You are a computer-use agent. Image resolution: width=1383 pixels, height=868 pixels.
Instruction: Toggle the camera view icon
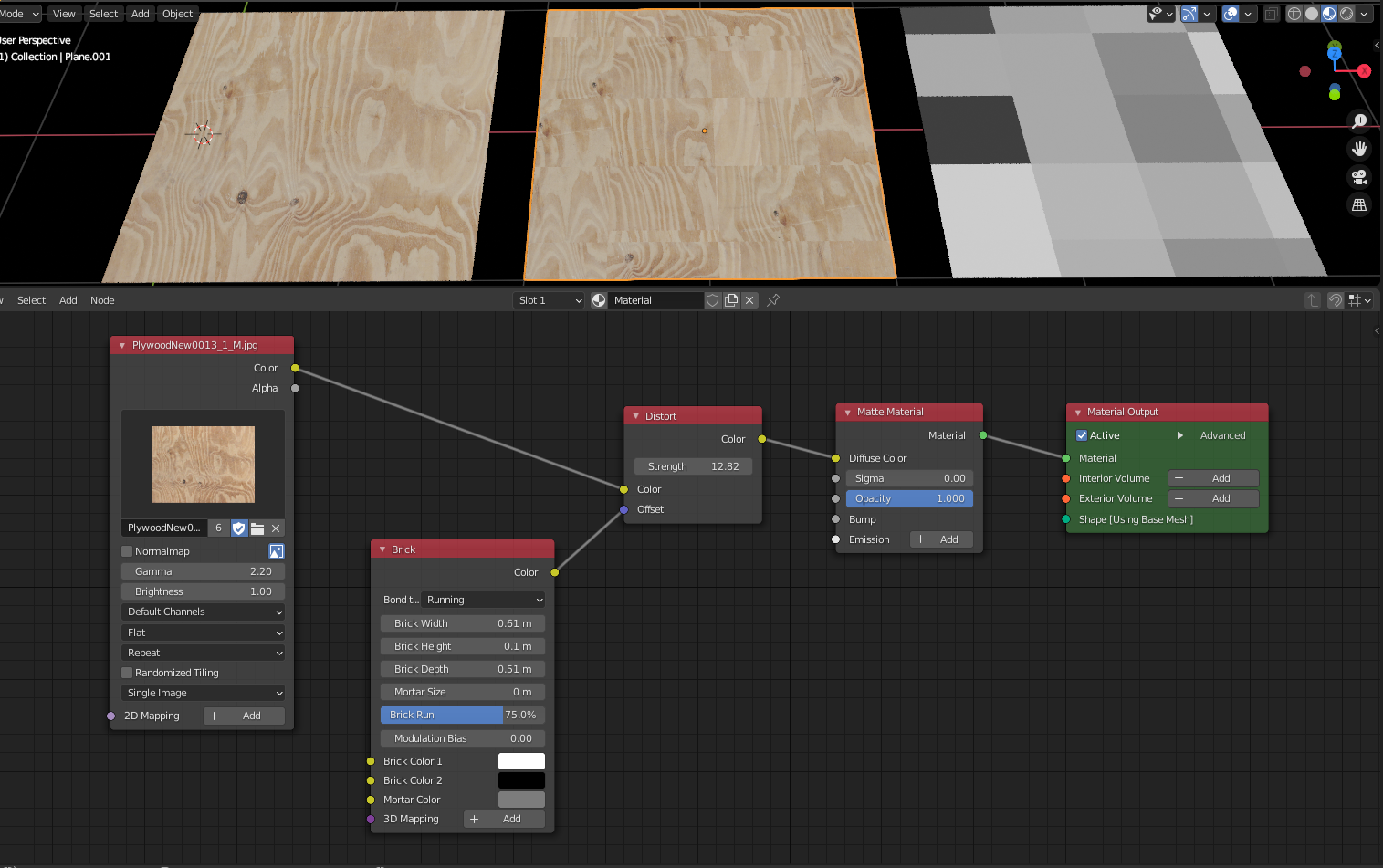click(1359, 177)
